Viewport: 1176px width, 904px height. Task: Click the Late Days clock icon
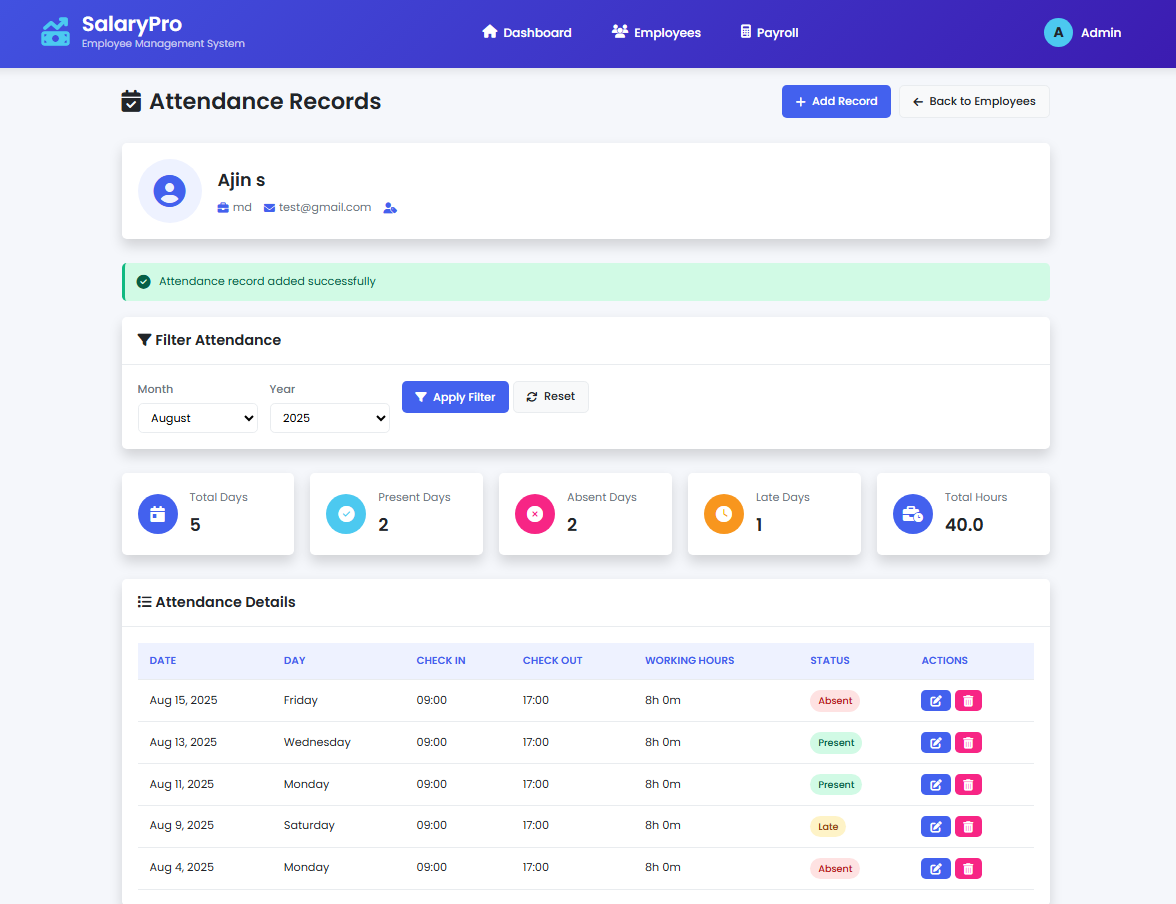724,514
